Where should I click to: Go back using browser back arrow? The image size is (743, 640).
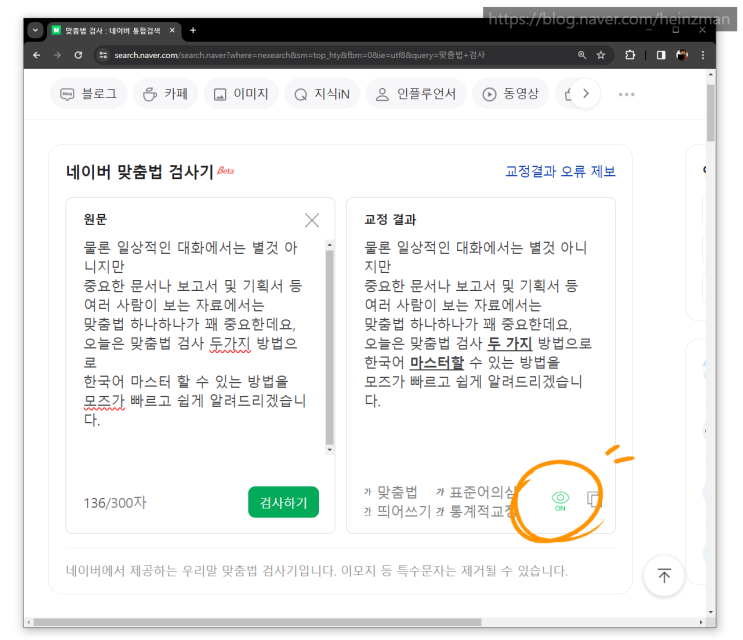[x=36, y=55]
